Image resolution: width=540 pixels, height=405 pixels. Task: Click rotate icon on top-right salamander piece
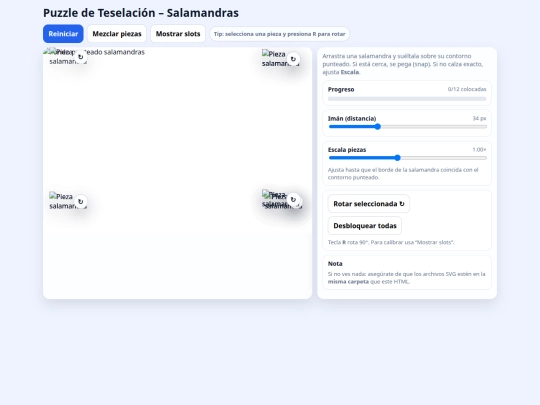click(x=293, y=59)
